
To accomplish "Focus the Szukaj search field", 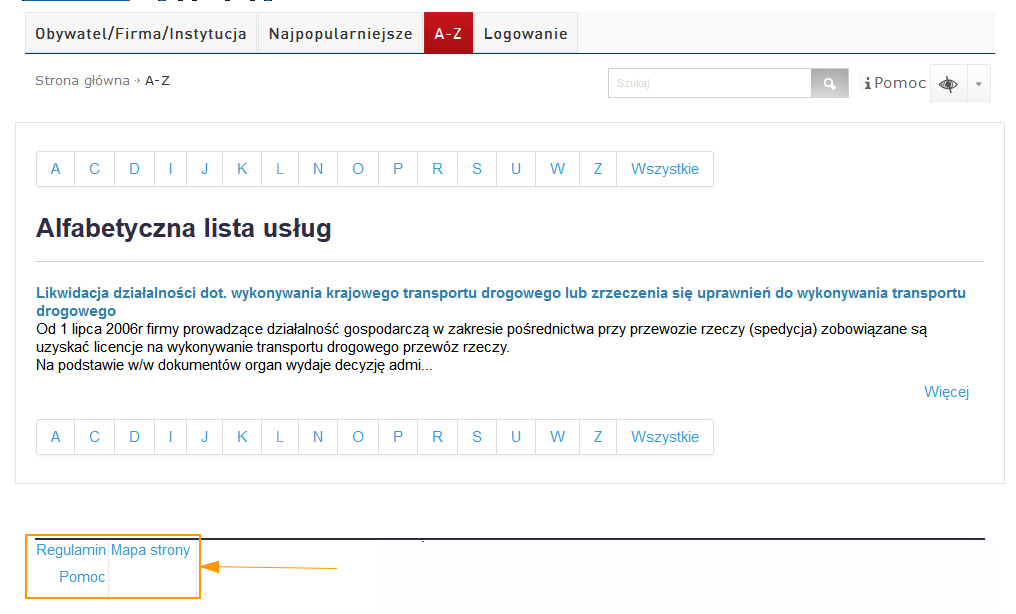I will (709, 84).
